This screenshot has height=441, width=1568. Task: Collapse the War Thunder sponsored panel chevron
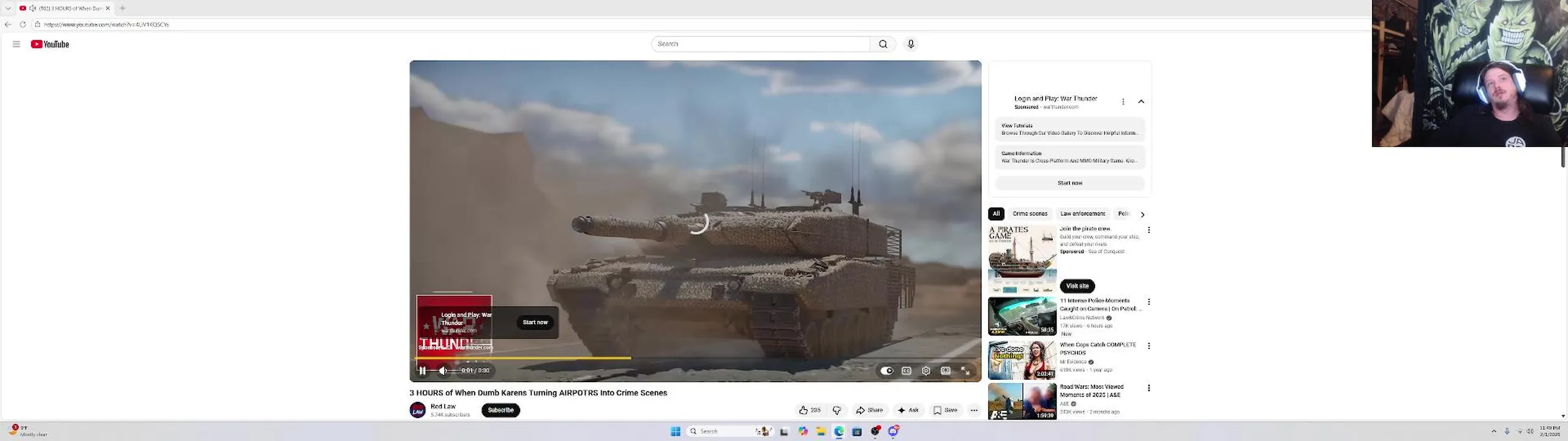click(1141, 102)
